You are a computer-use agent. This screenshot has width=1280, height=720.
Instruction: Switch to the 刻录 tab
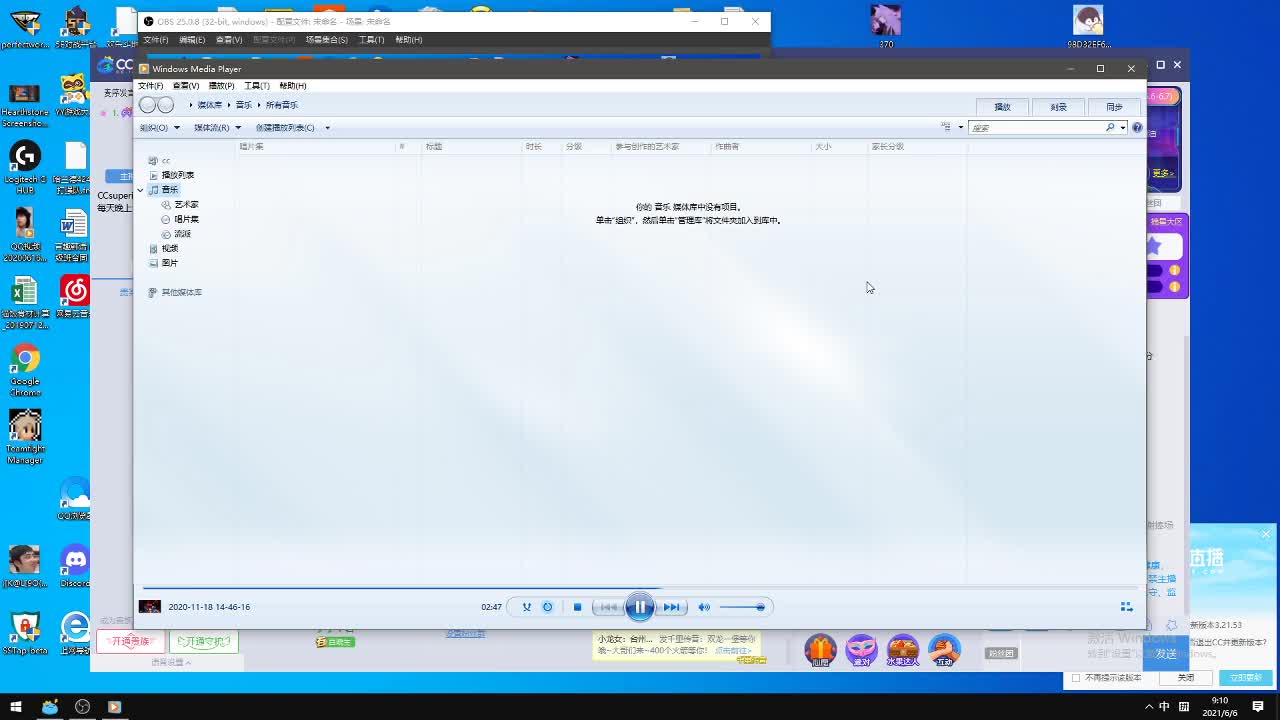coord(1058,107)
